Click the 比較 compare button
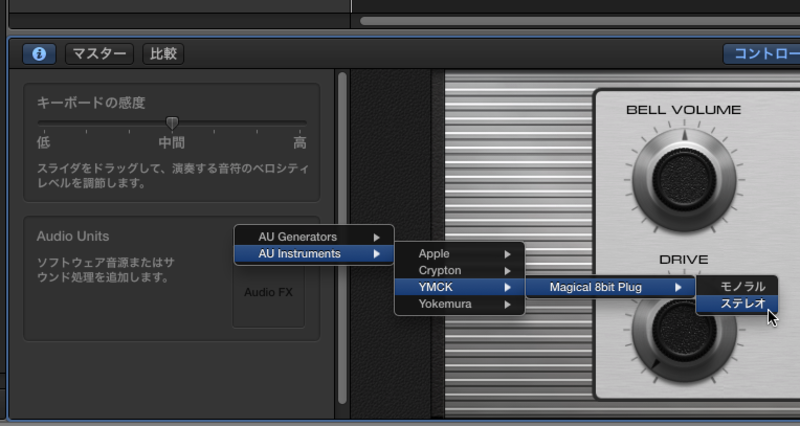 (163, 54)
